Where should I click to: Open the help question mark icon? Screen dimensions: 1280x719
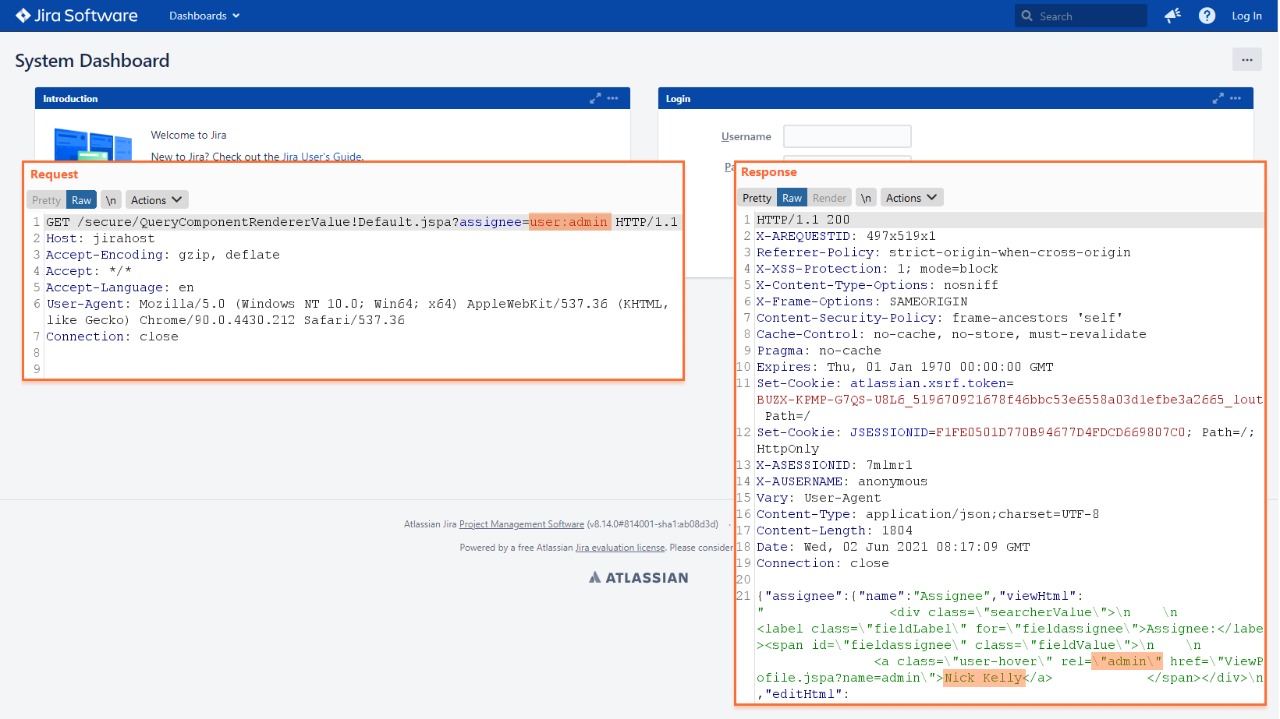1207,16
